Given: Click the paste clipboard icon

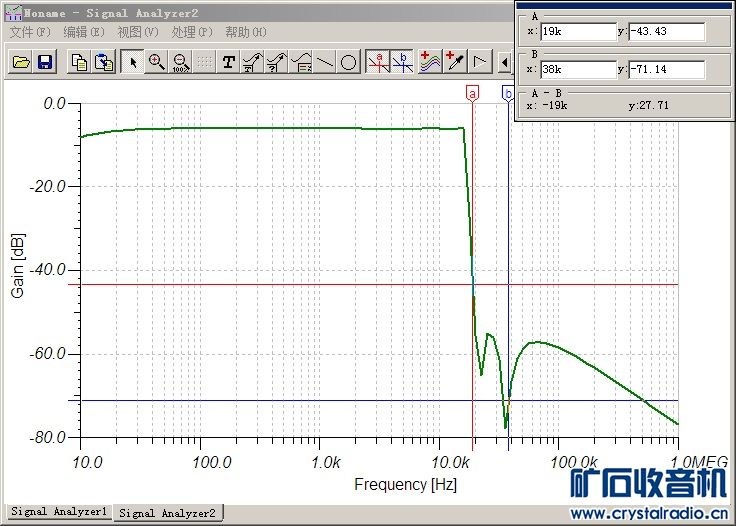Looking at the screenshot, I should 103,62.
